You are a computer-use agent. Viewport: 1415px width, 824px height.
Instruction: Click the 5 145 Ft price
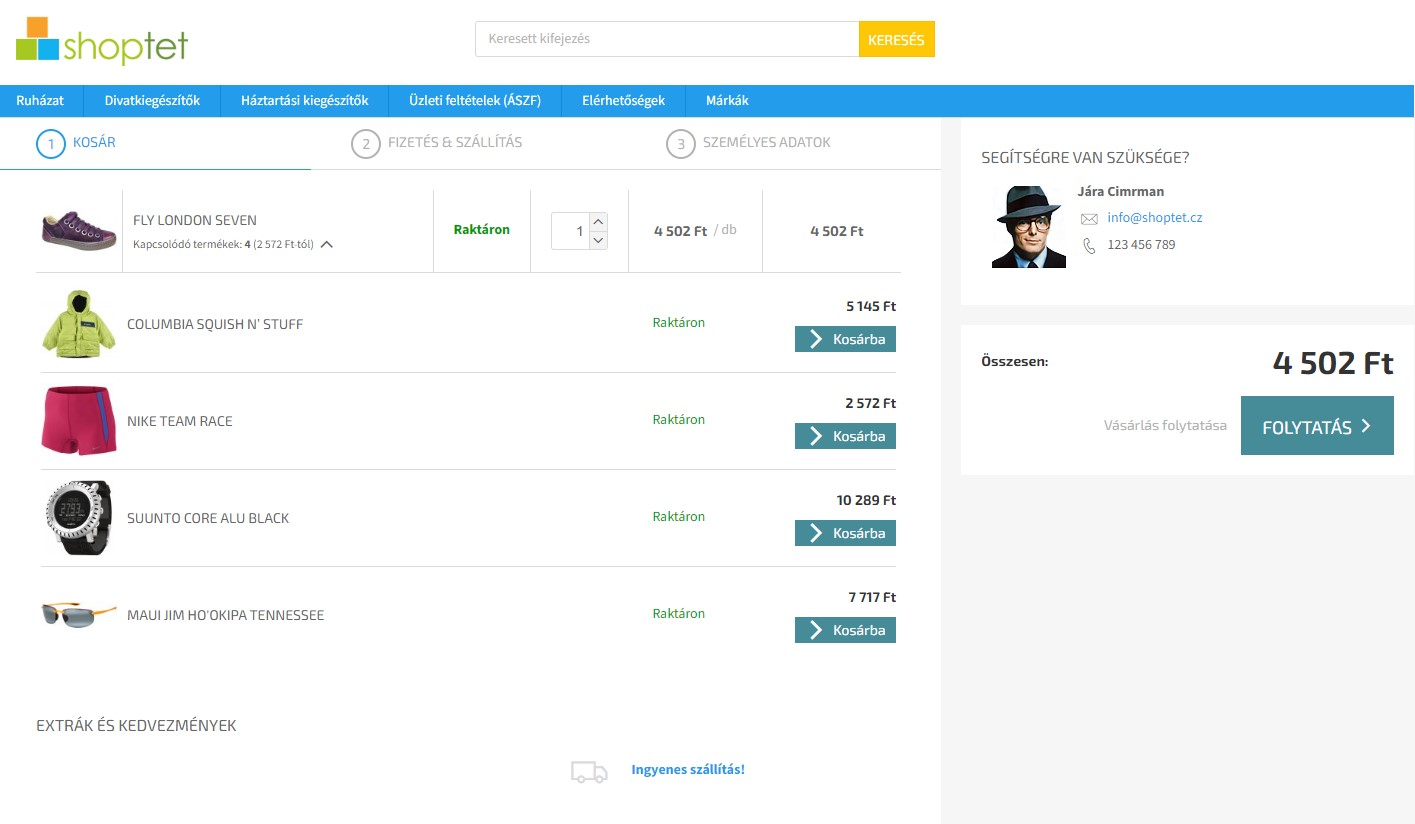(871, 306)
